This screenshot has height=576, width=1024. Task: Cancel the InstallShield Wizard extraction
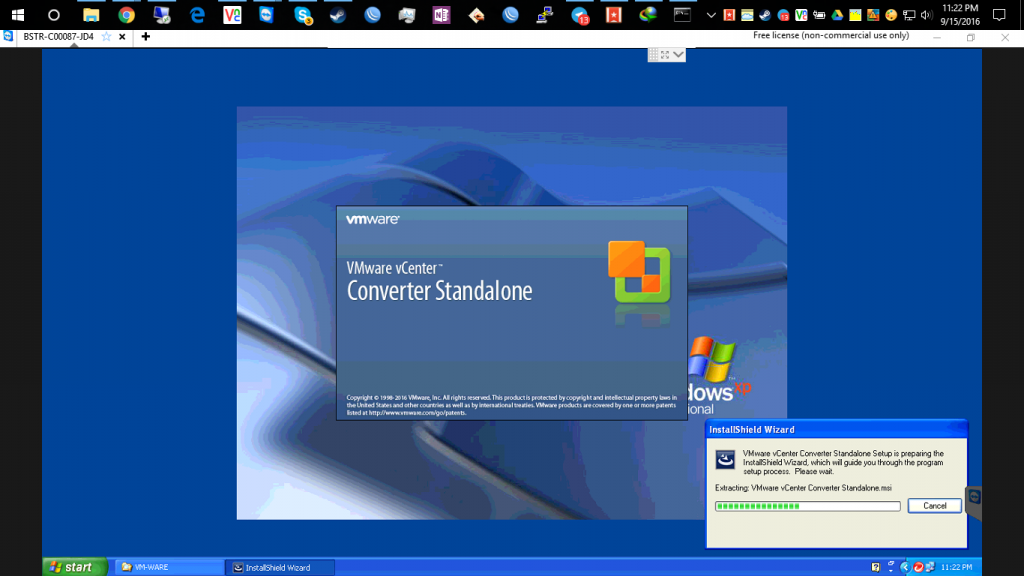pyautogui.click(x=935, y=505)
